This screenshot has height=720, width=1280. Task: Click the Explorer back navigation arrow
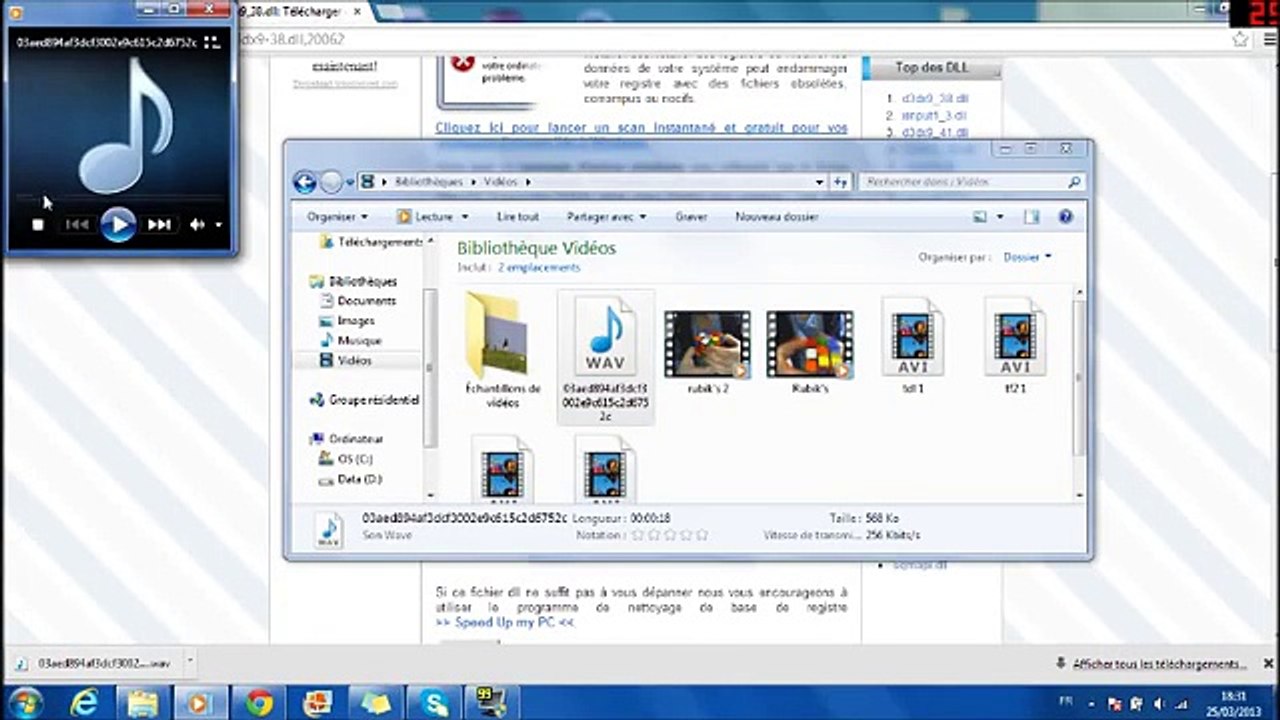(x=305, y=182)
